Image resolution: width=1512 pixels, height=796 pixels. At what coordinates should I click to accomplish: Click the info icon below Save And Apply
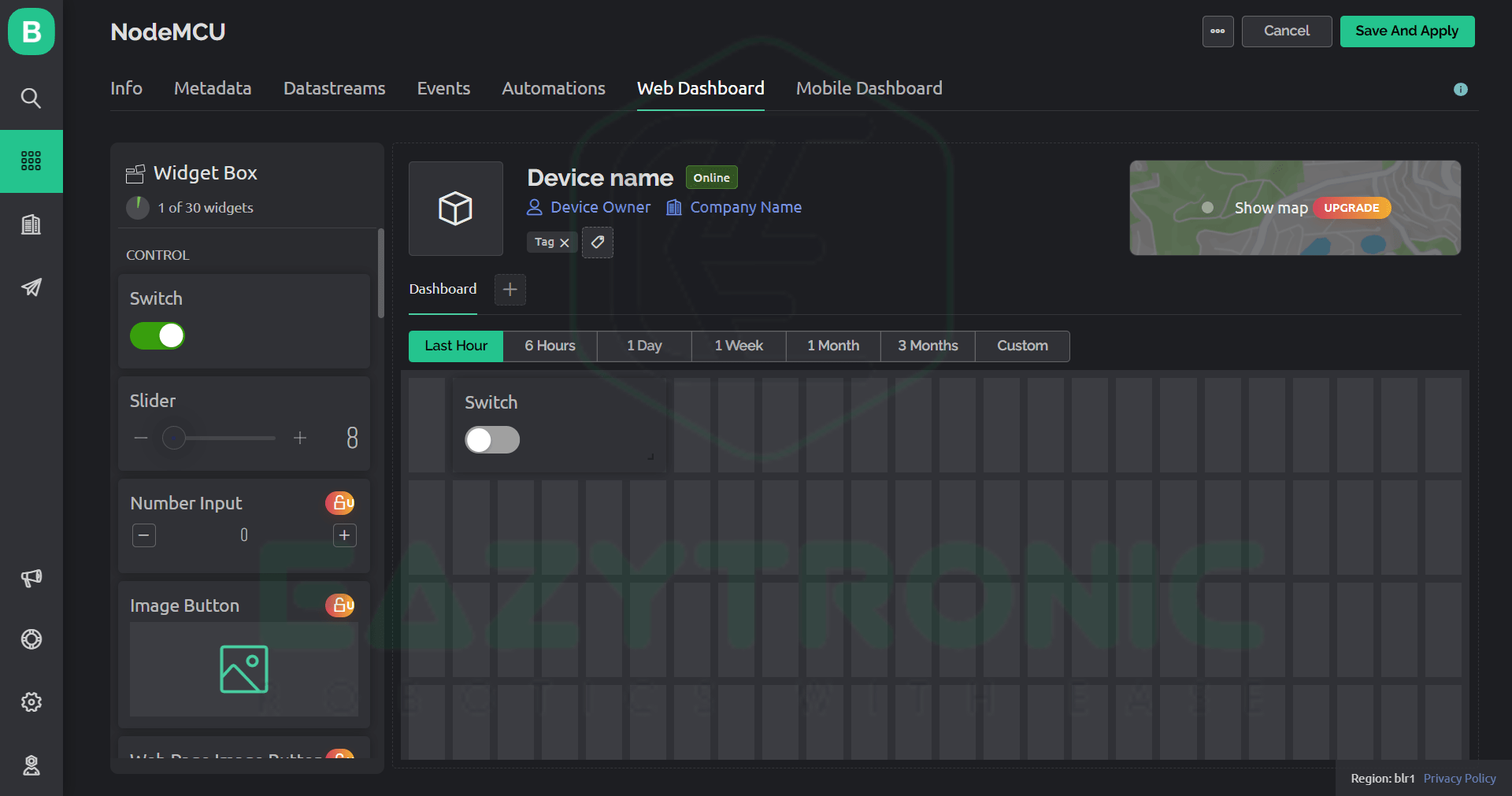(x=1461, y=89)
